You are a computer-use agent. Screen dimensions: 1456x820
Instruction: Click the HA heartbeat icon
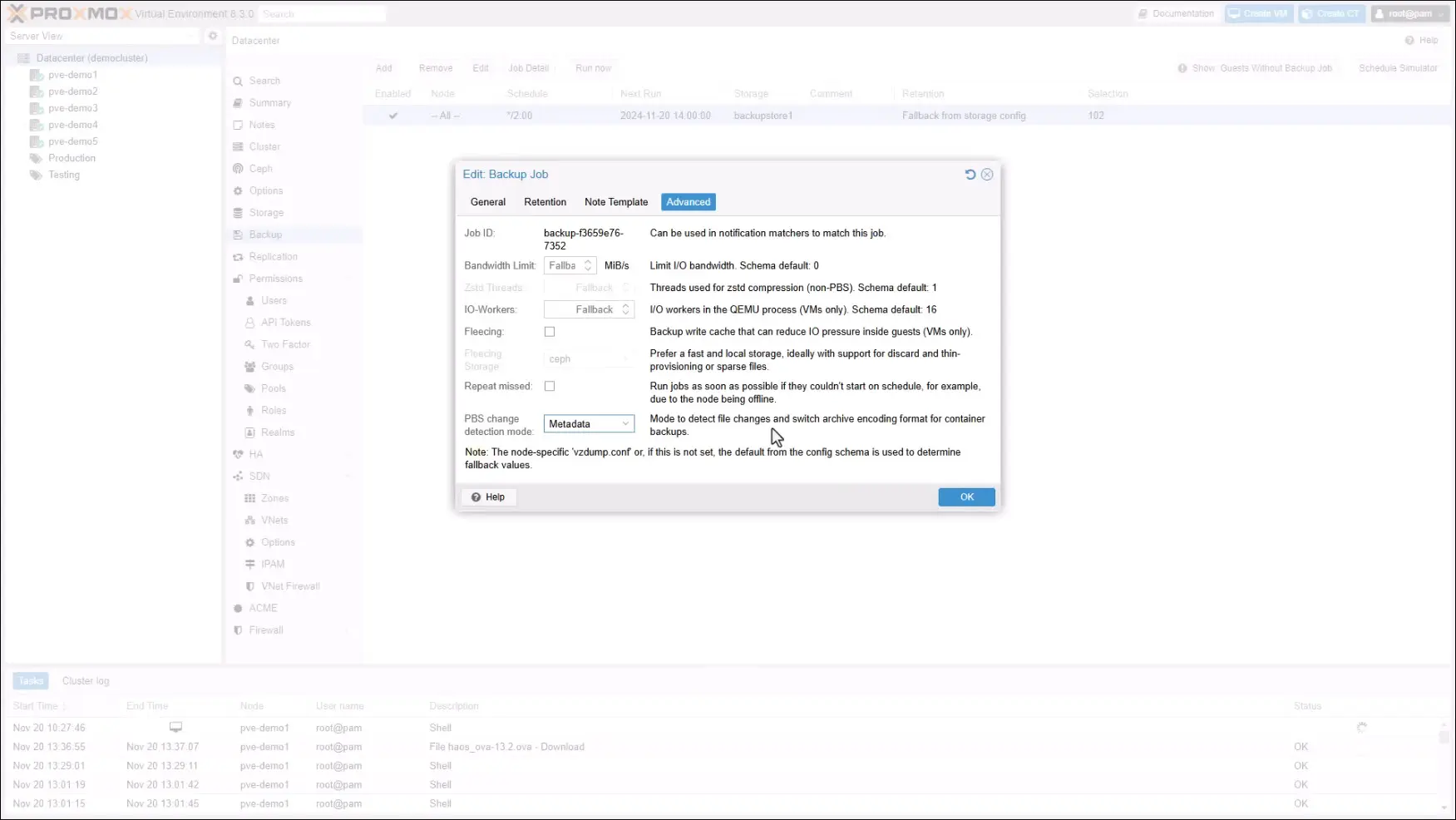click(238, 455)
